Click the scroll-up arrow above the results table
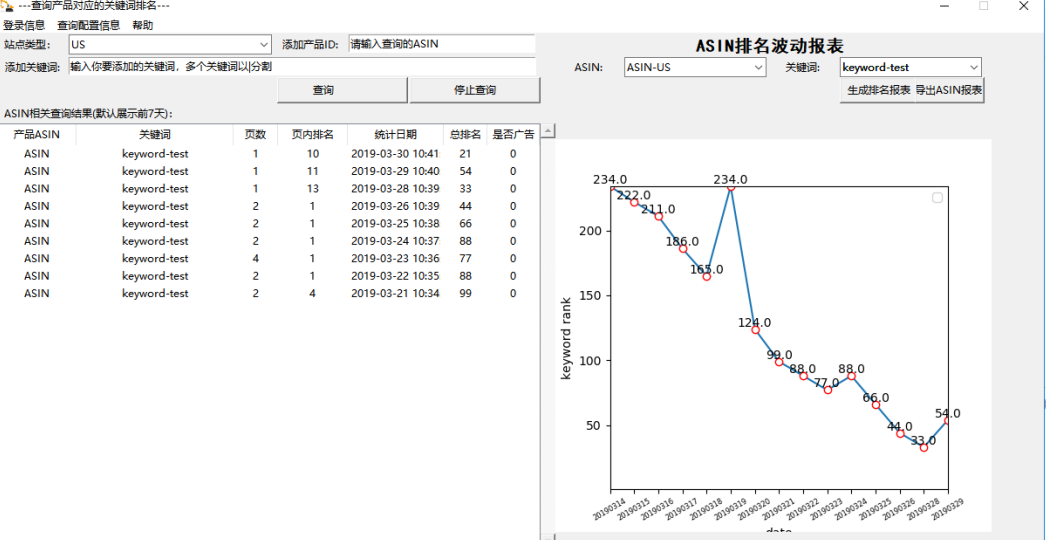The width and height of the screenshot is (1046, 540). [548, 131]
